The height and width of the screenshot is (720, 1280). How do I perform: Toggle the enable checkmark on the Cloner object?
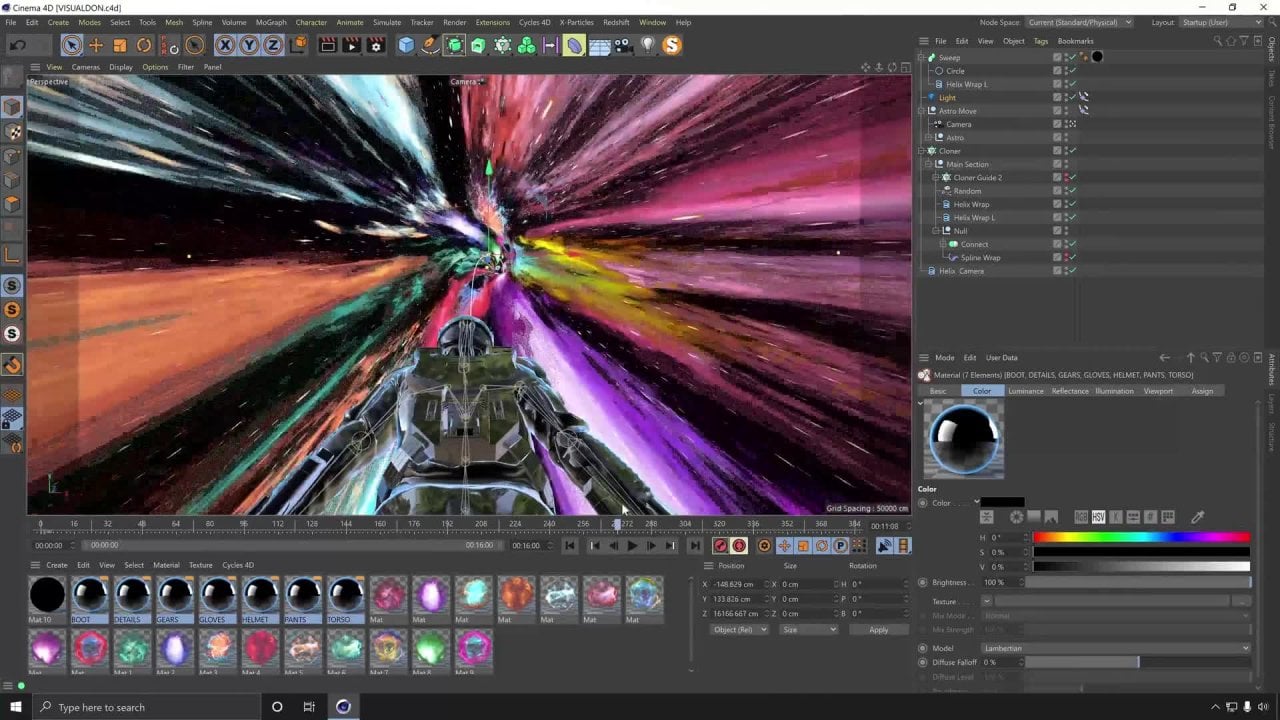(1072, 151)
